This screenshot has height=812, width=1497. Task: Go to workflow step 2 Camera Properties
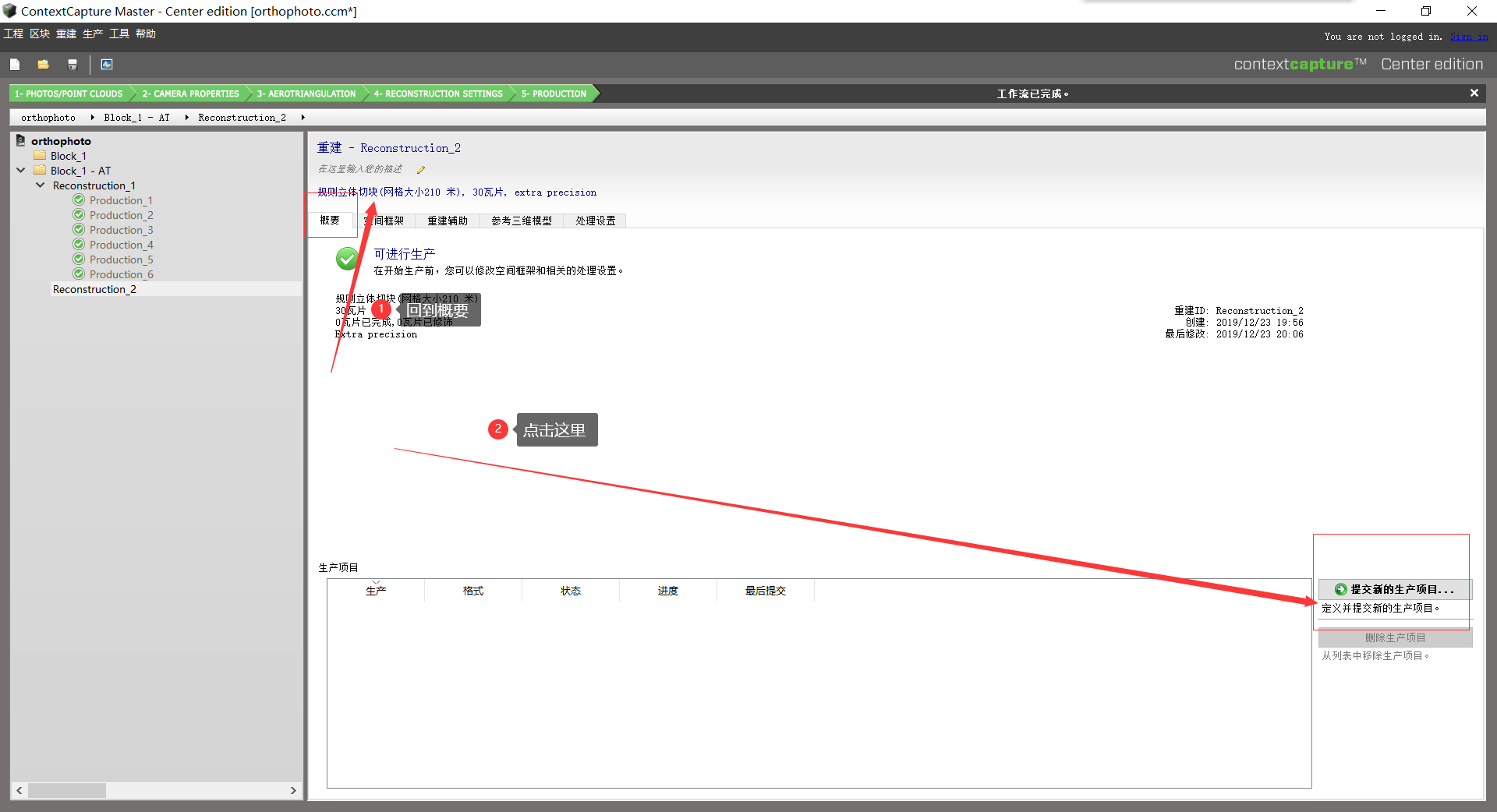click(x=190, y=94)
